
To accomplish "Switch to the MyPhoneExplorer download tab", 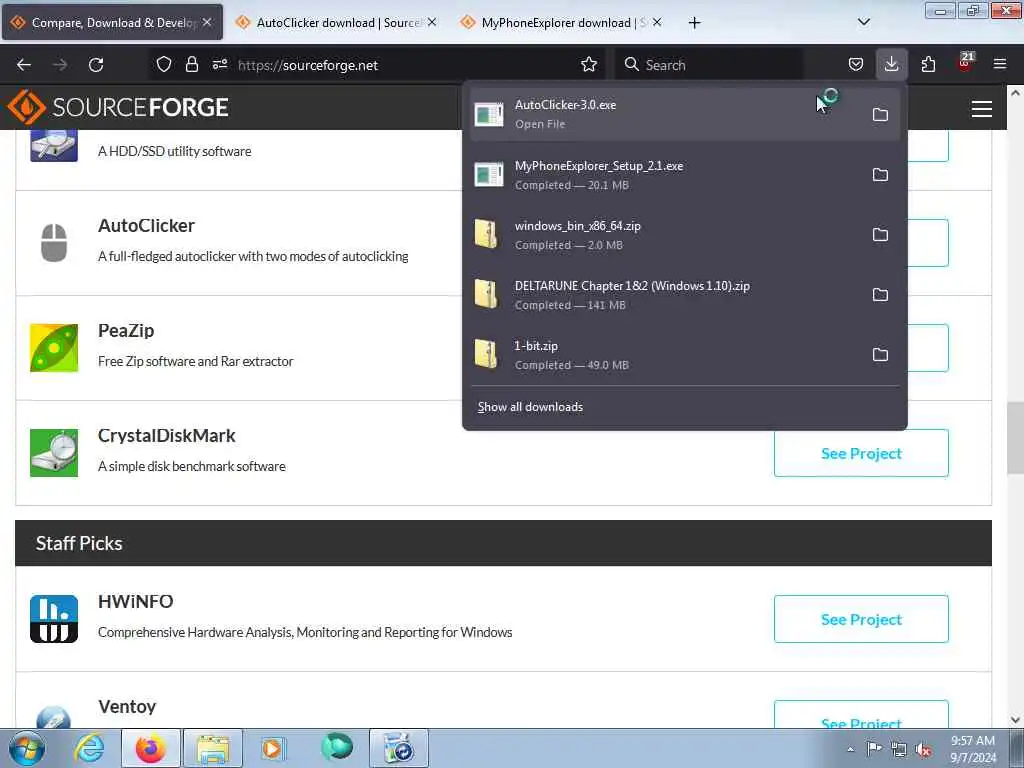I will (x=562, y=22).
